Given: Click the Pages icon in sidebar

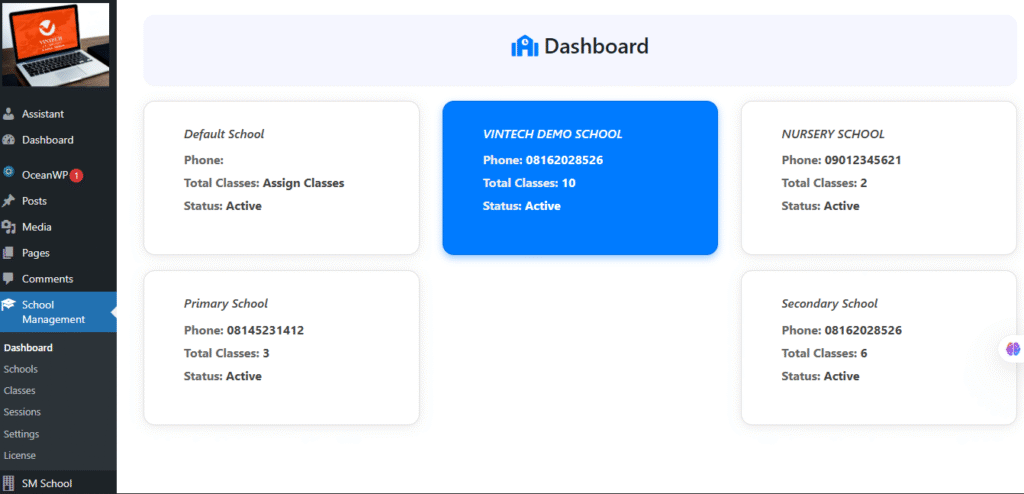Looking at the screenshot, I should [9, 253].
